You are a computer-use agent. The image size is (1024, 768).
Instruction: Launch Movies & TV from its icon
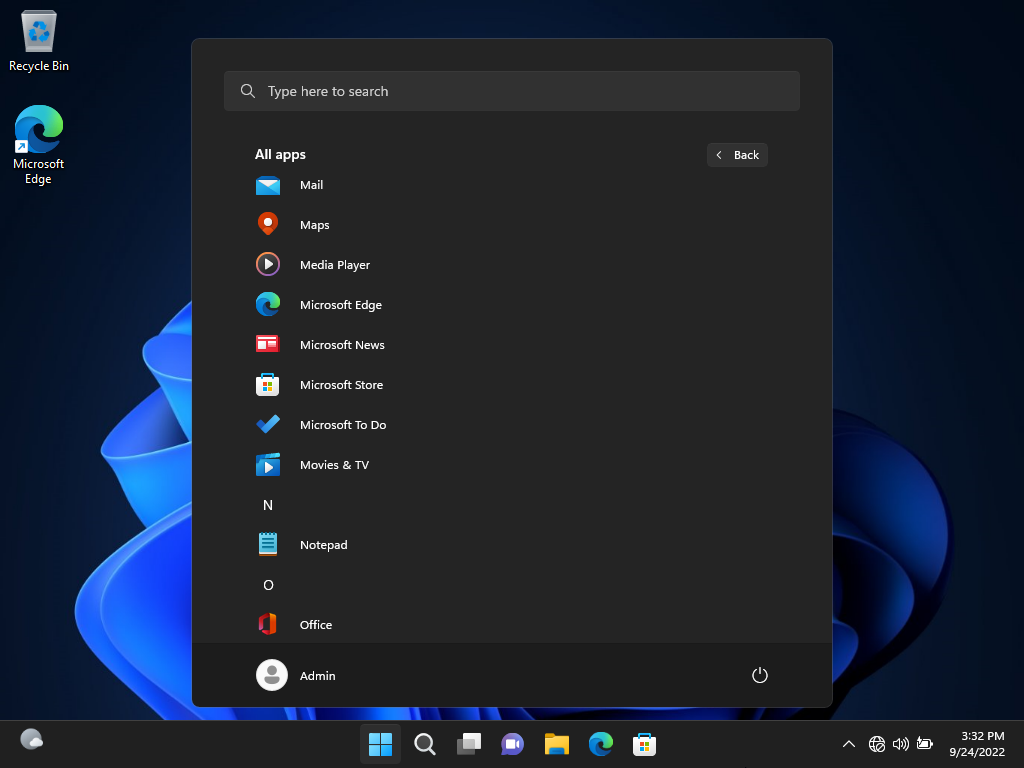point(268,464)
